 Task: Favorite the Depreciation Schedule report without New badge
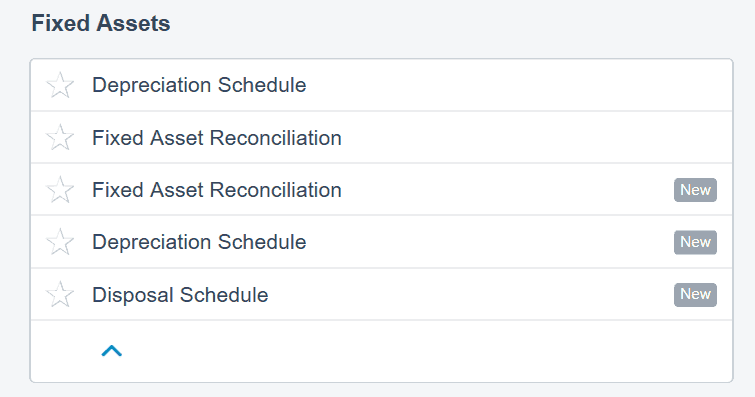(x=60, y=85)
